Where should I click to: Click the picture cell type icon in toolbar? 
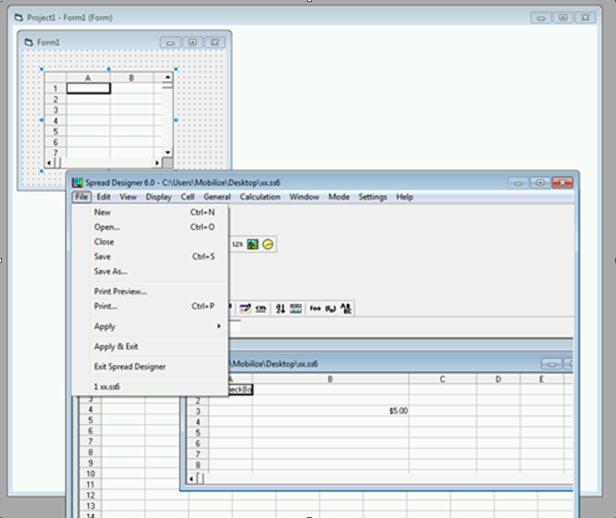253,244
